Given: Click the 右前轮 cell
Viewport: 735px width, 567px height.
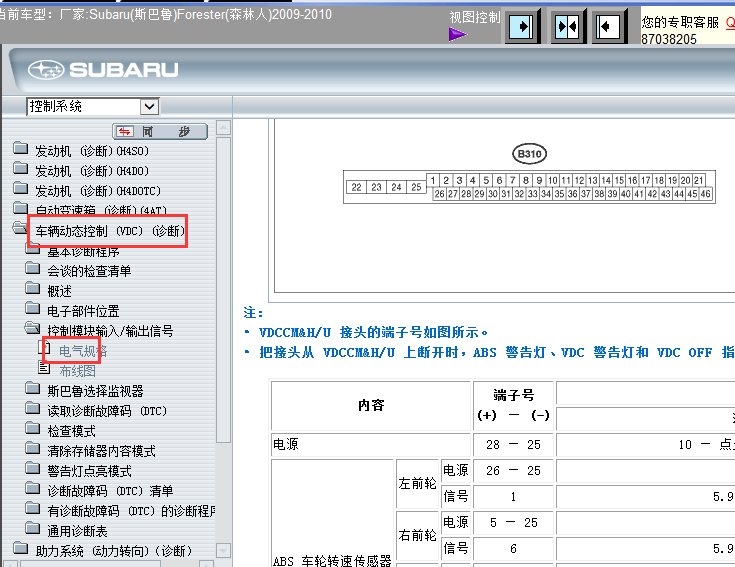Looking at the screenshot, I should pos(417,535).
